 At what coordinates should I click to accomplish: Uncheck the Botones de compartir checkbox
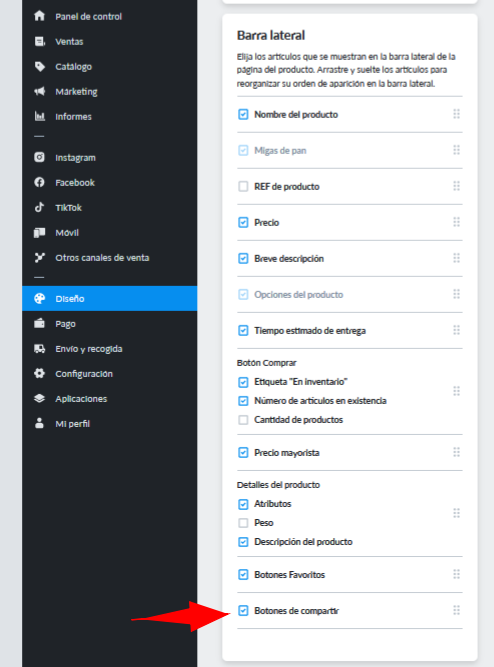click(243, 611)
